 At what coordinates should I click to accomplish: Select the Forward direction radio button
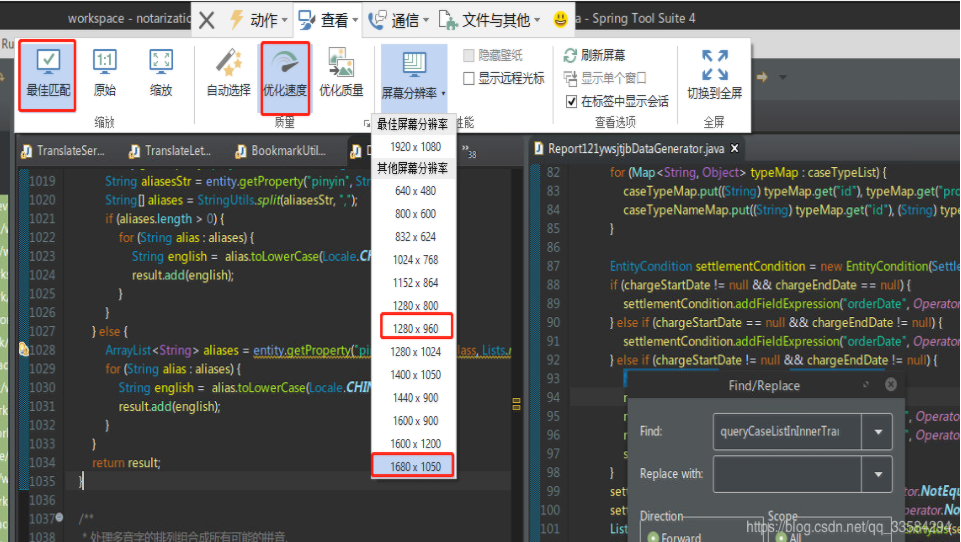[x=653, y=536]
